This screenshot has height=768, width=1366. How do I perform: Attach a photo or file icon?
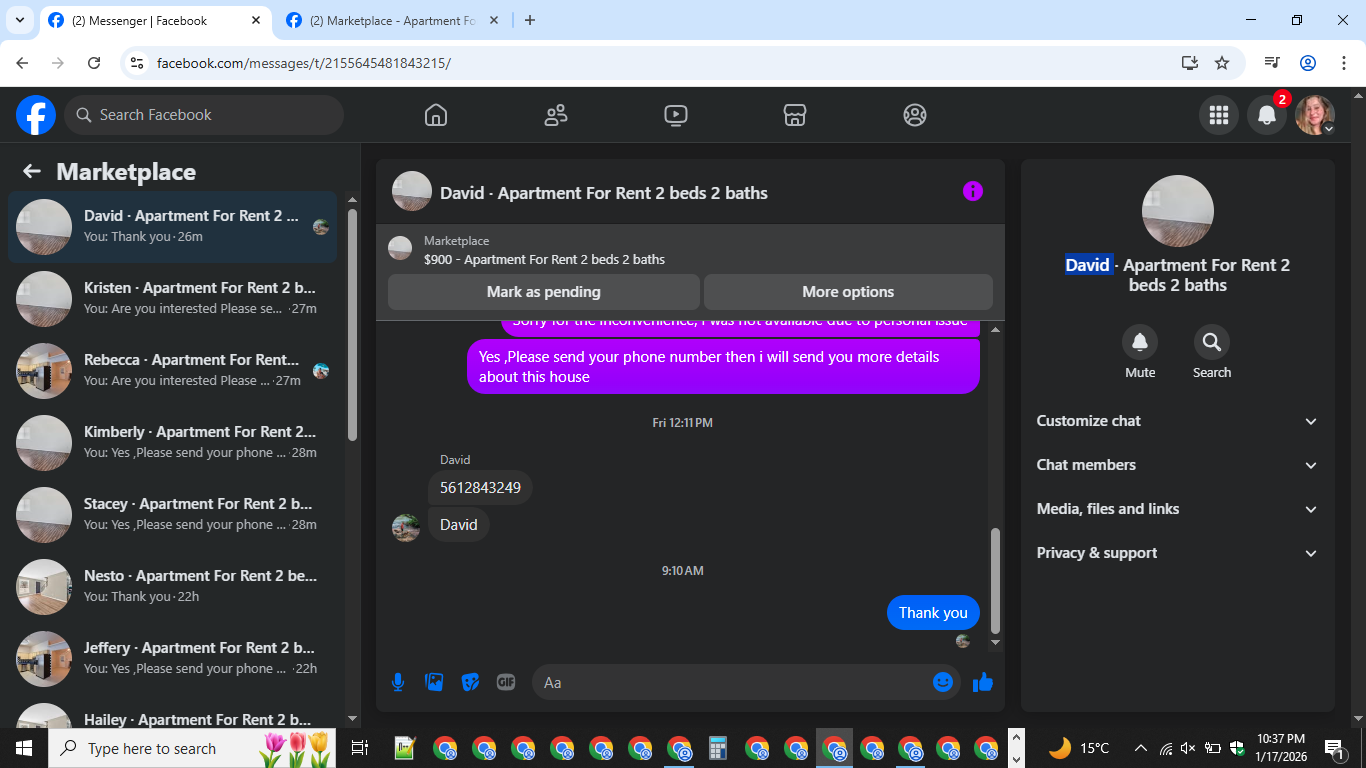tap(434, 682)
